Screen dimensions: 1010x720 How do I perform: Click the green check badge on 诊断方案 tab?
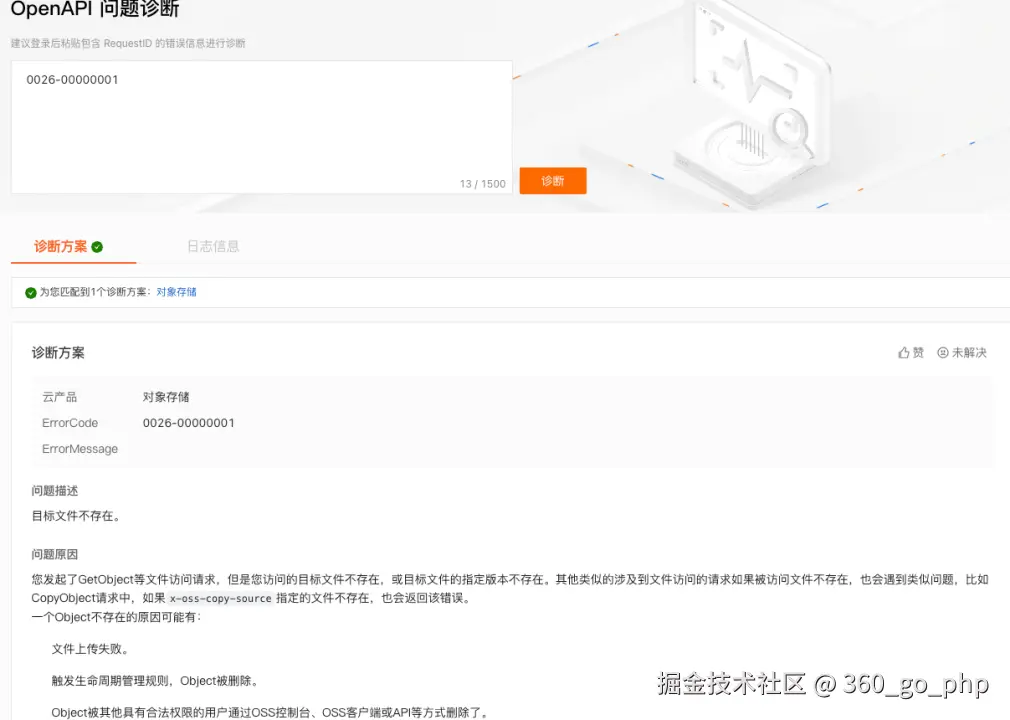click(x=97, y=247)
